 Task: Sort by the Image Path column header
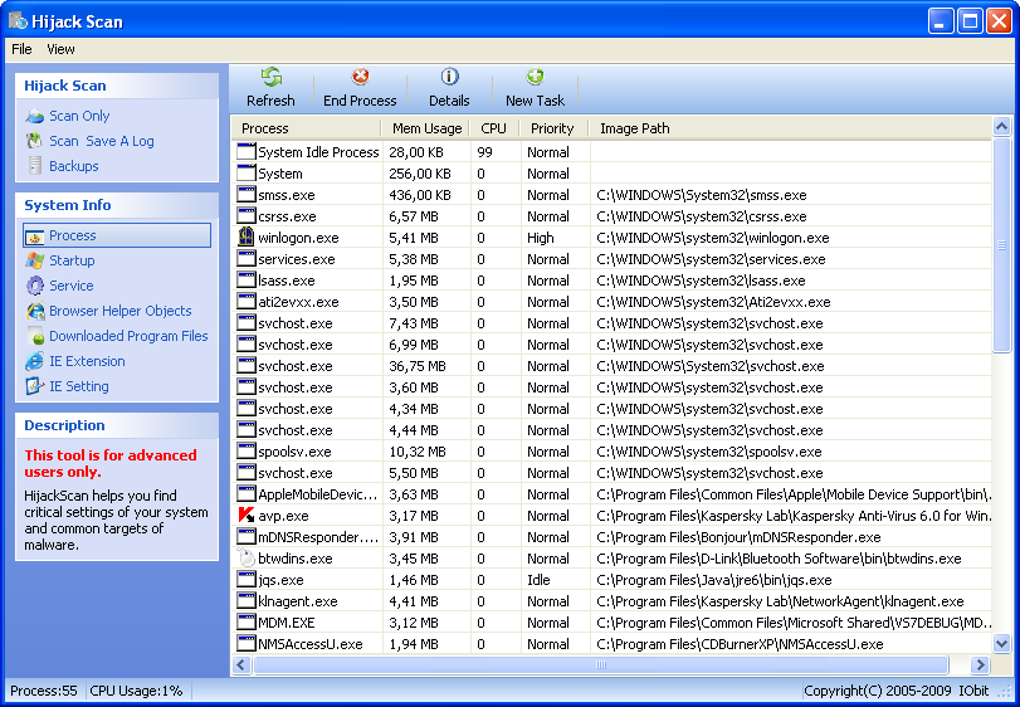point(790,128)
